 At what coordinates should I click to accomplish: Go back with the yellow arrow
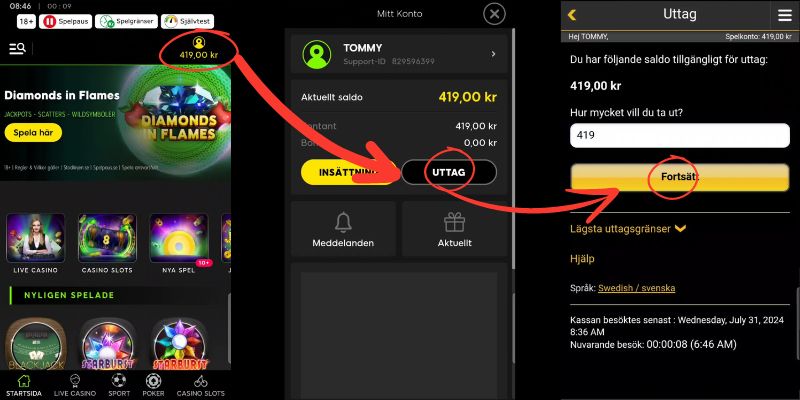(572, 15)
